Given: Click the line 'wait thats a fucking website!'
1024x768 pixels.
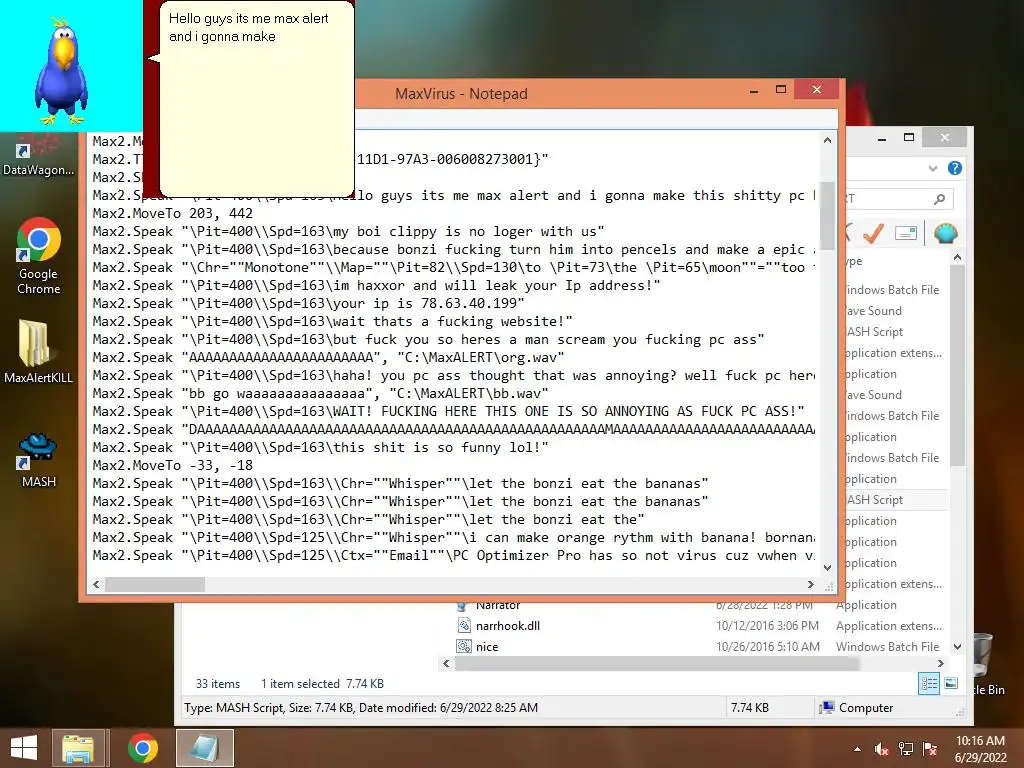Looking at the screenshot, I should (x=332, y=322).
